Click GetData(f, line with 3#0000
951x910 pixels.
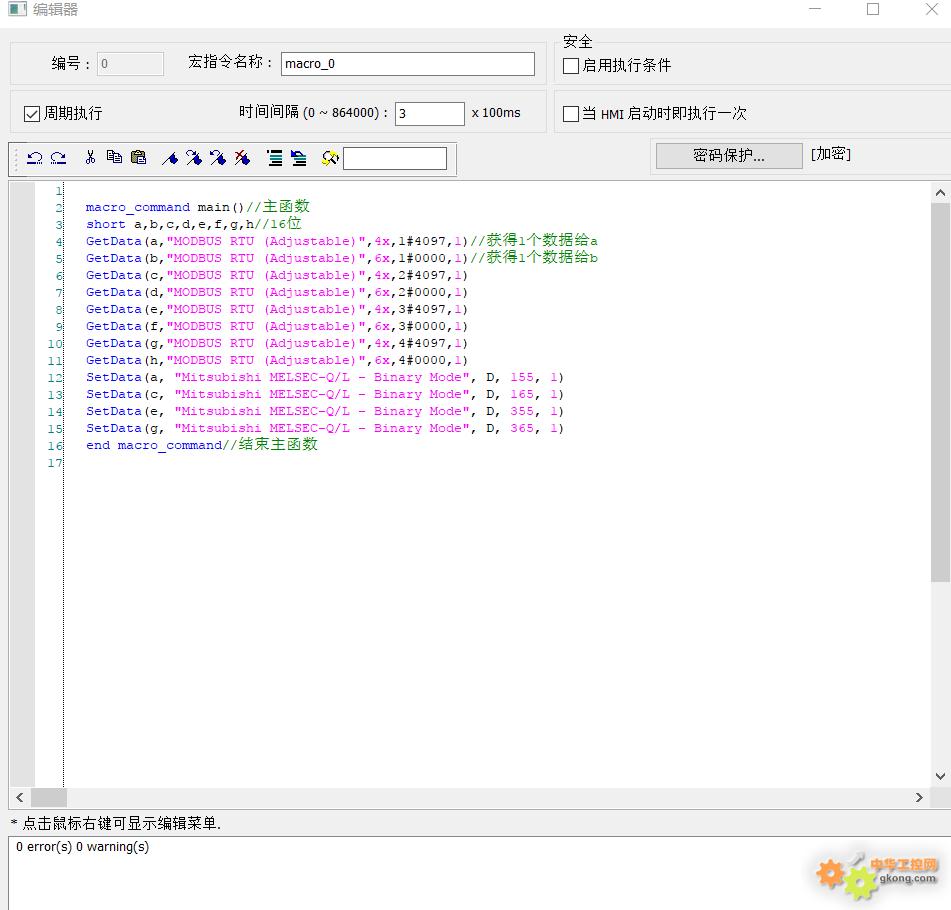click(x=277, y=326)
